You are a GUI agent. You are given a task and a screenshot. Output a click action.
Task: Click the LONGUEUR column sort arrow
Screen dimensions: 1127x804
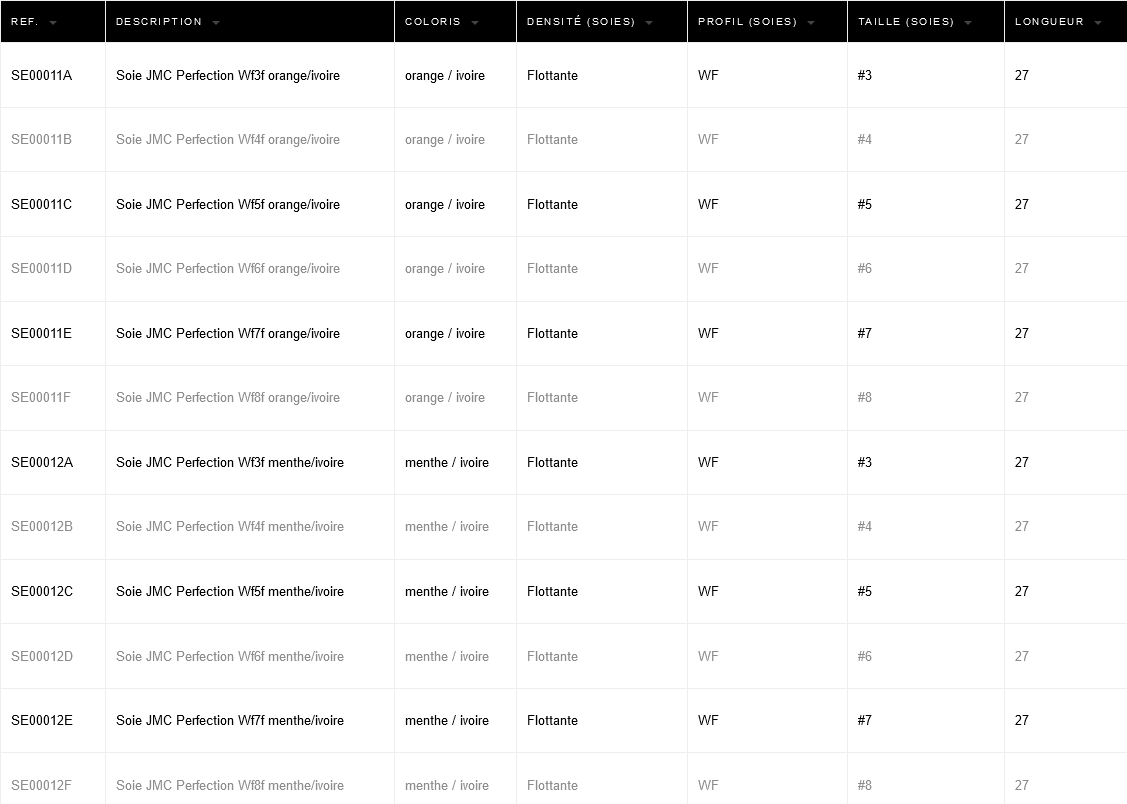(x=1098, y=22)
